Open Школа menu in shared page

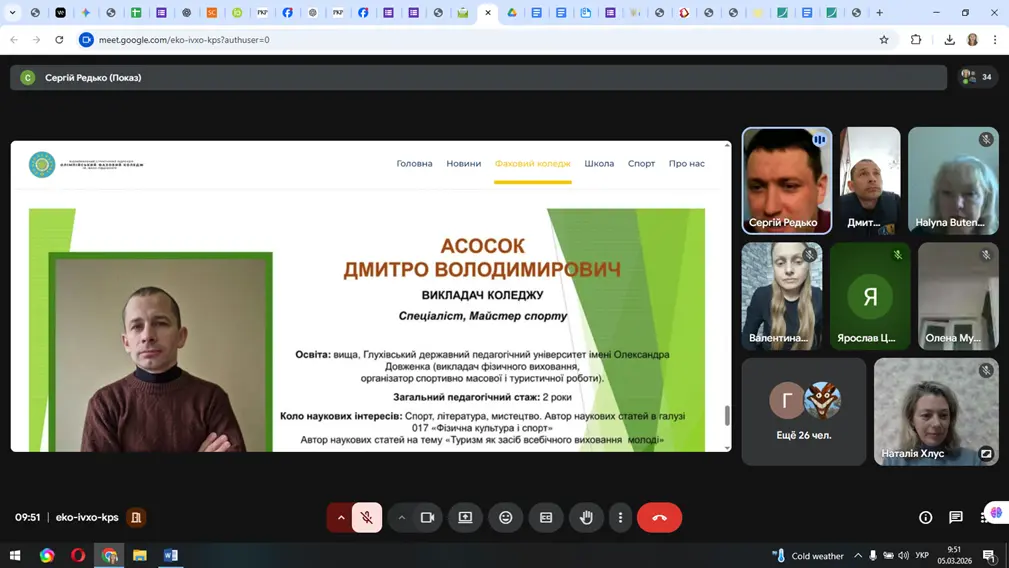coord(599,163)
